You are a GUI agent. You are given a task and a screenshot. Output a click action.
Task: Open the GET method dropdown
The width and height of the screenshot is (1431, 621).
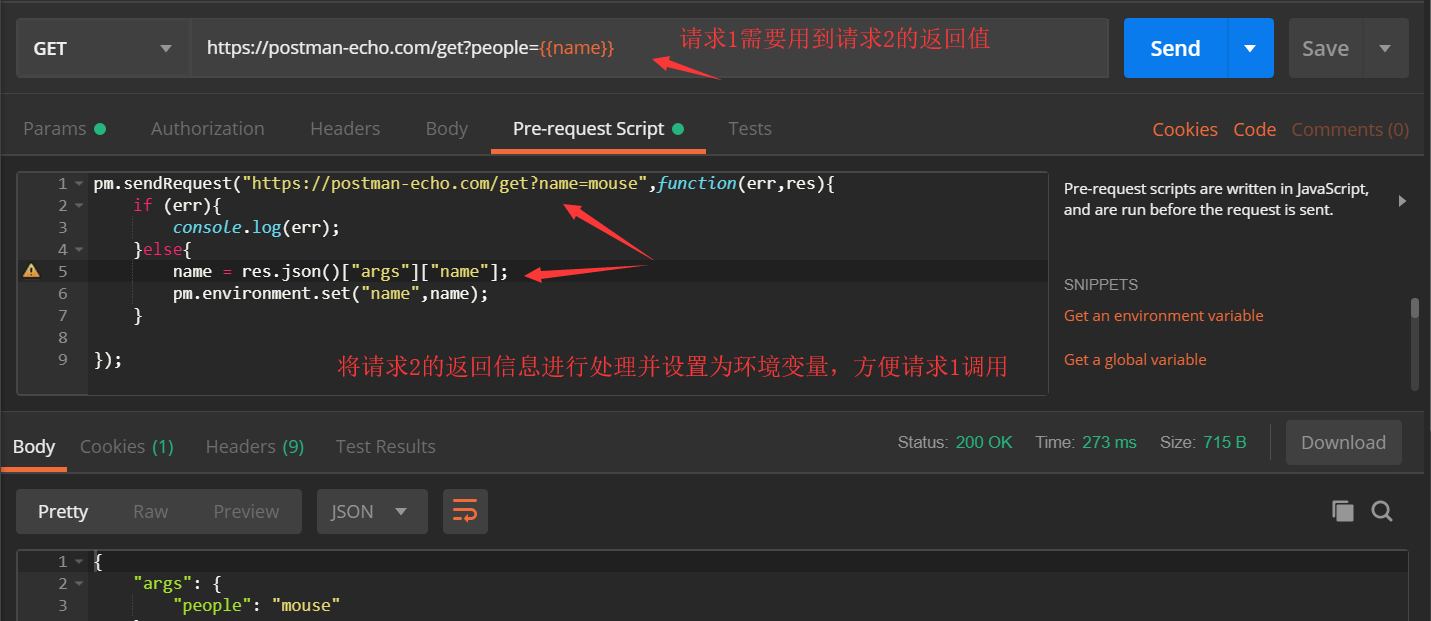(x=103, y=48)
